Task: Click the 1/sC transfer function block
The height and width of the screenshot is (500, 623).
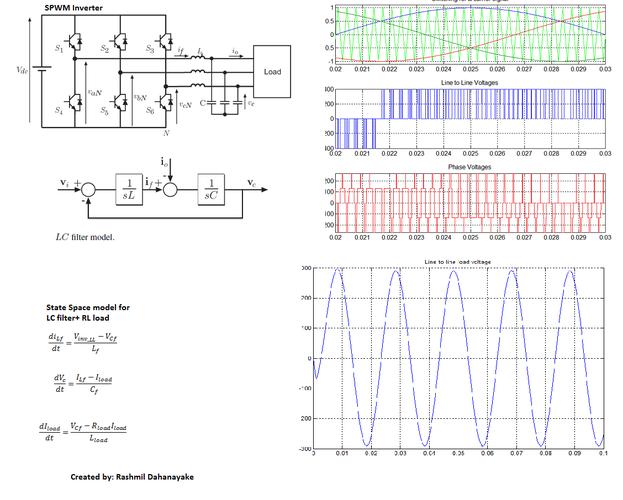Action: point(211,189)
